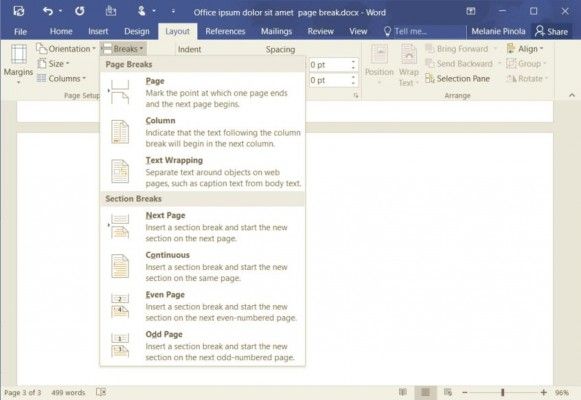
Task: Switch to the View tab
Action: pos(358,31)
